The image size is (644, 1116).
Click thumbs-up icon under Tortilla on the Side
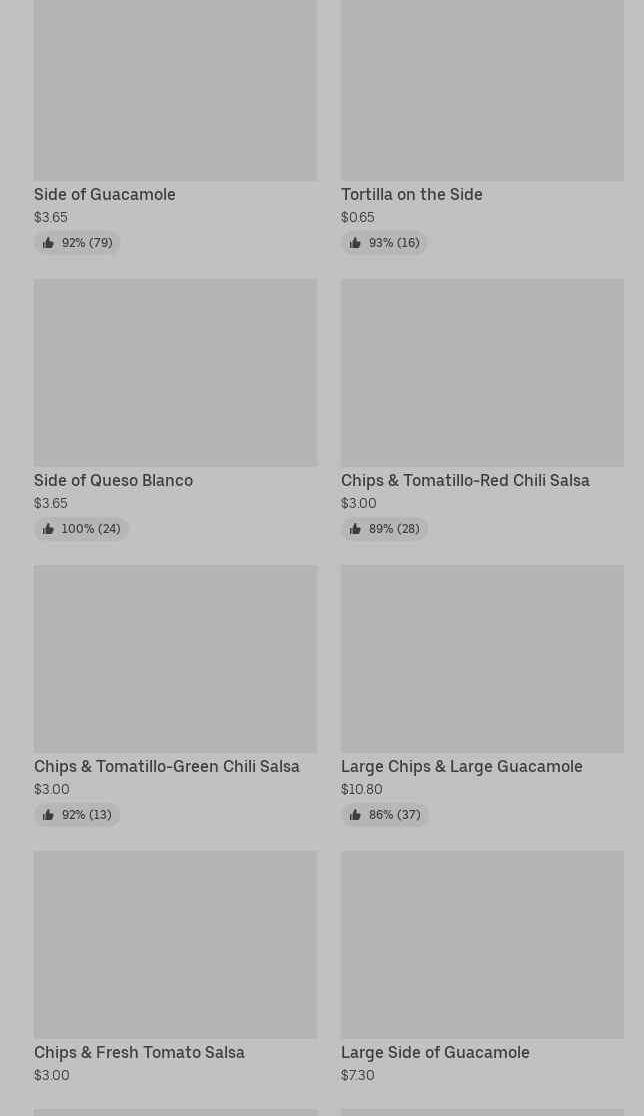(355, 243)
